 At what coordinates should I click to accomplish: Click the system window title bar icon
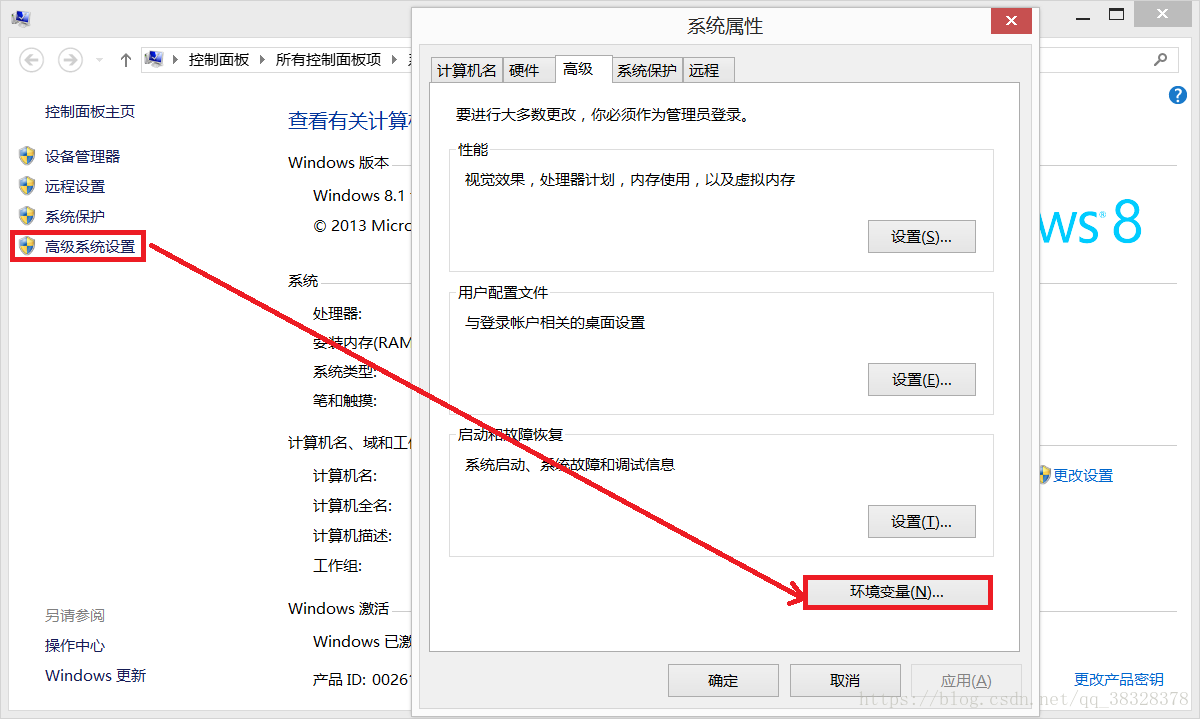click(20, 17)
